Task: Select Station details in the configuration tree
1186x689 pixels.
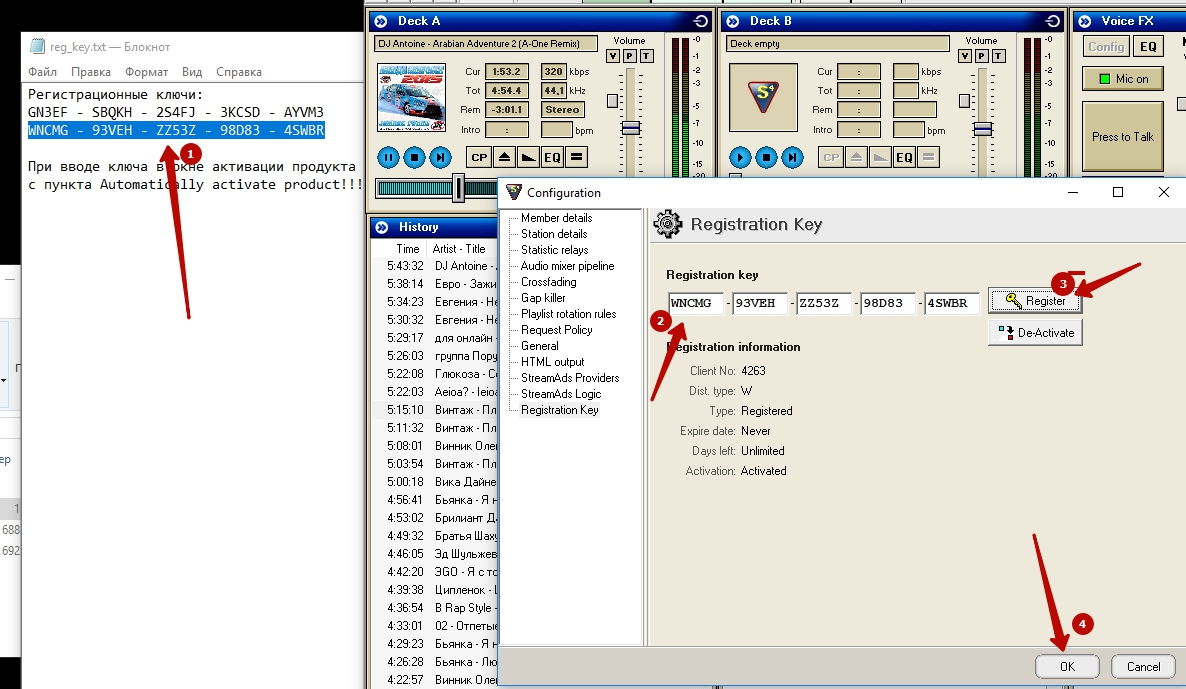Action: [x=554, y=234]
